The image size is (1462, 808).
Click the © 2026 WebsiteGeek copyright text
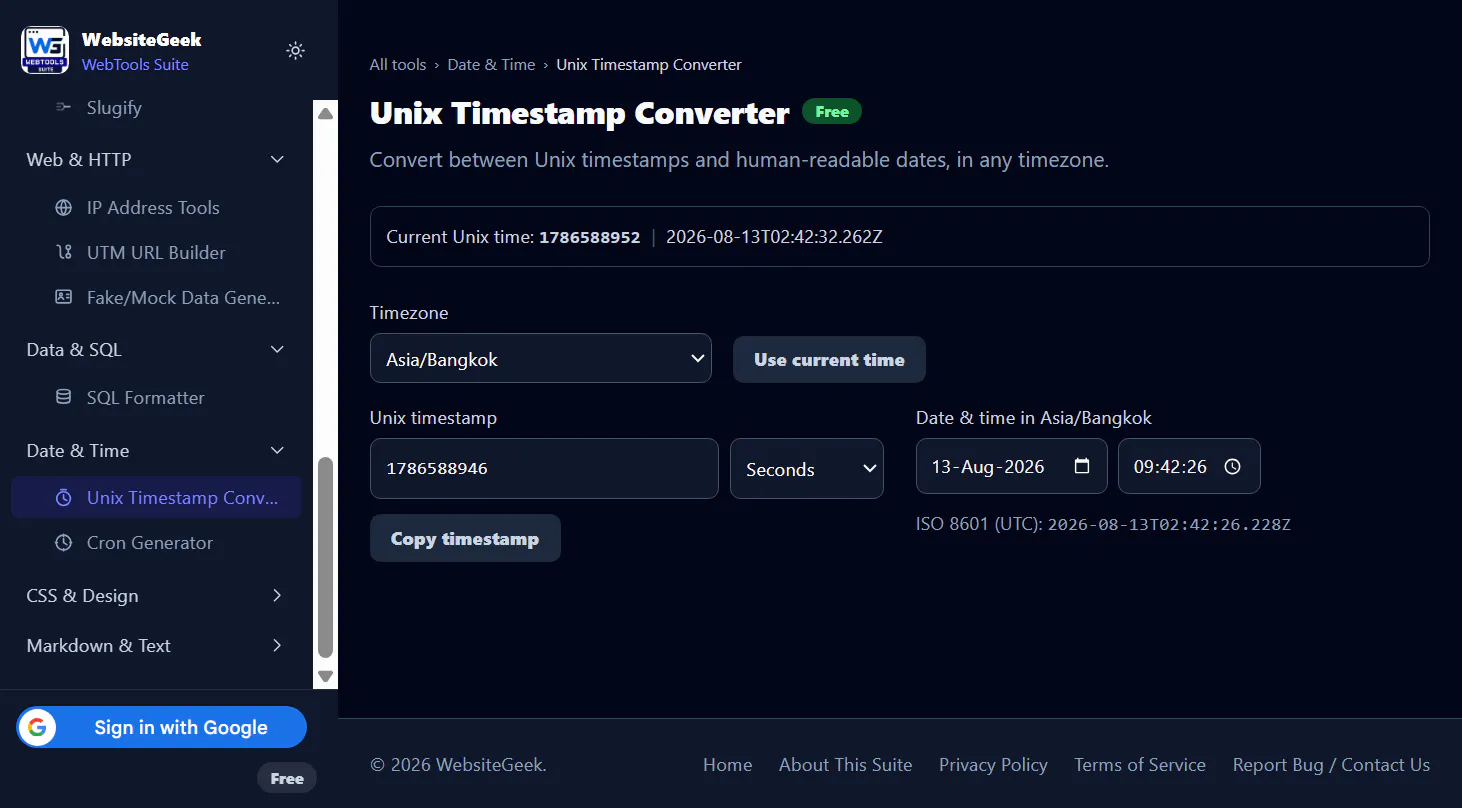tap(458, 765)
